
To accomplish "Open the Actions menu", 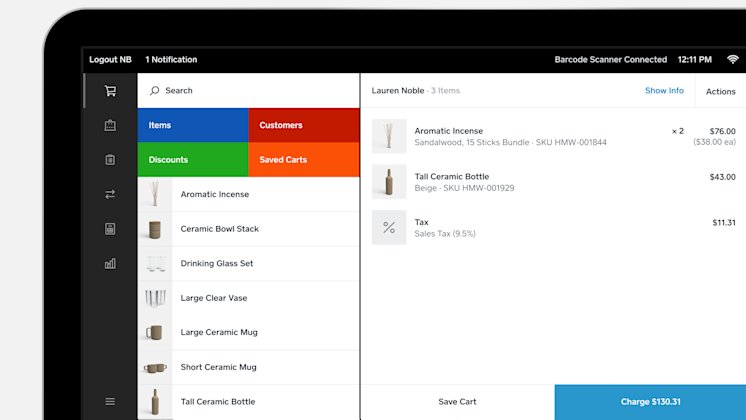I will coord(720,91).
